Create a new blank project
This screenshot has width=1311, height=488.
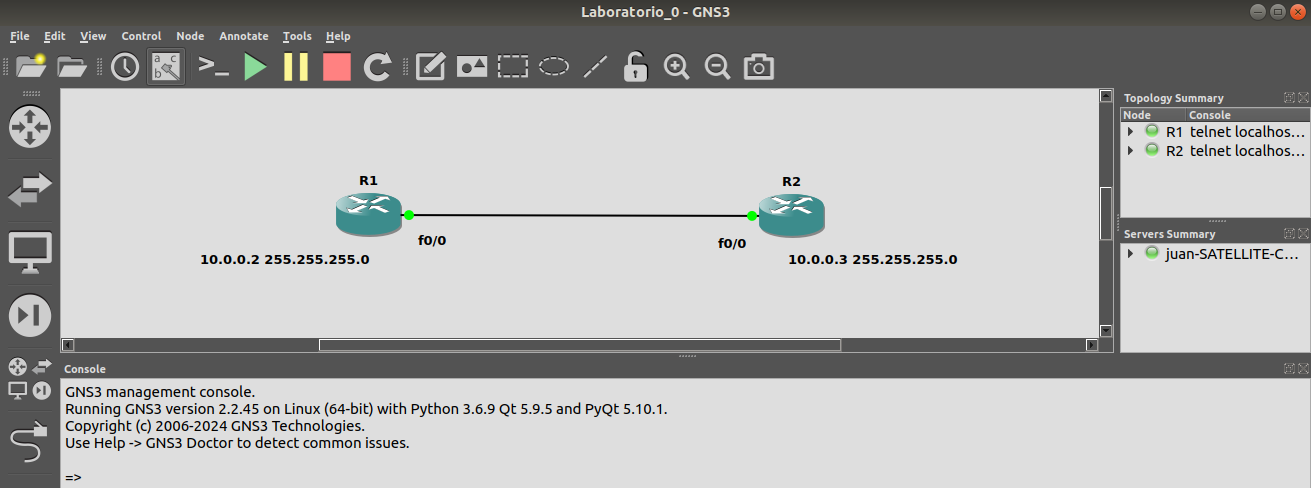pyautogui.click(x=30, y=66)
